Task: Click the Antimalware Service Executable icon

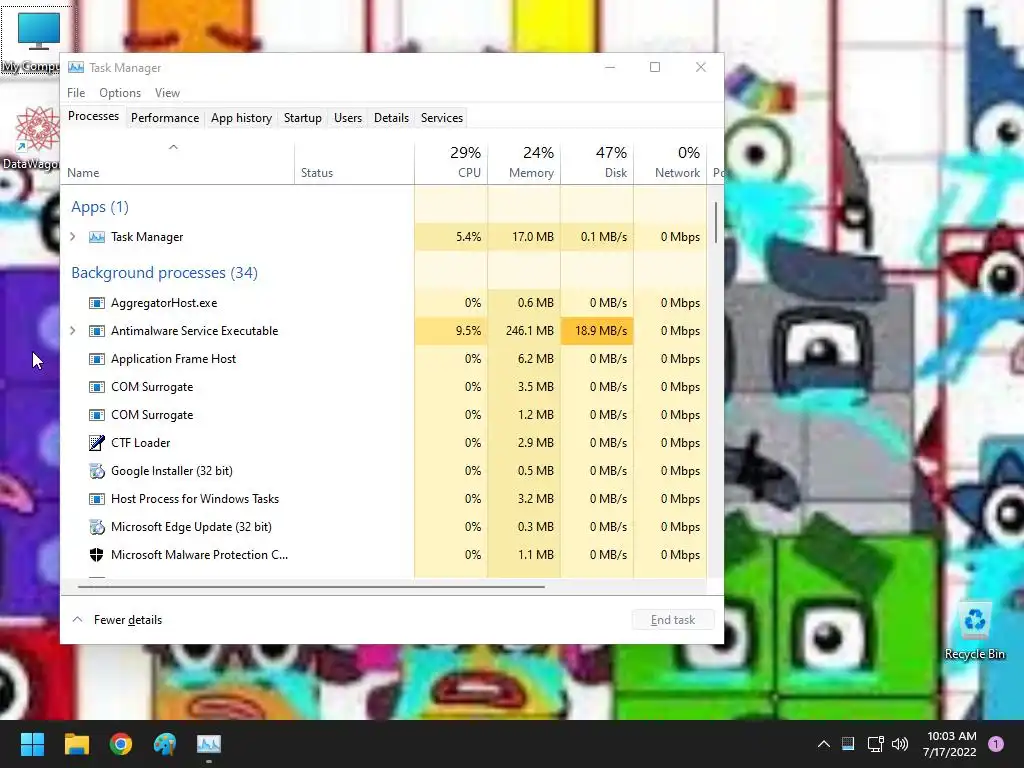Action: point(97,330)
